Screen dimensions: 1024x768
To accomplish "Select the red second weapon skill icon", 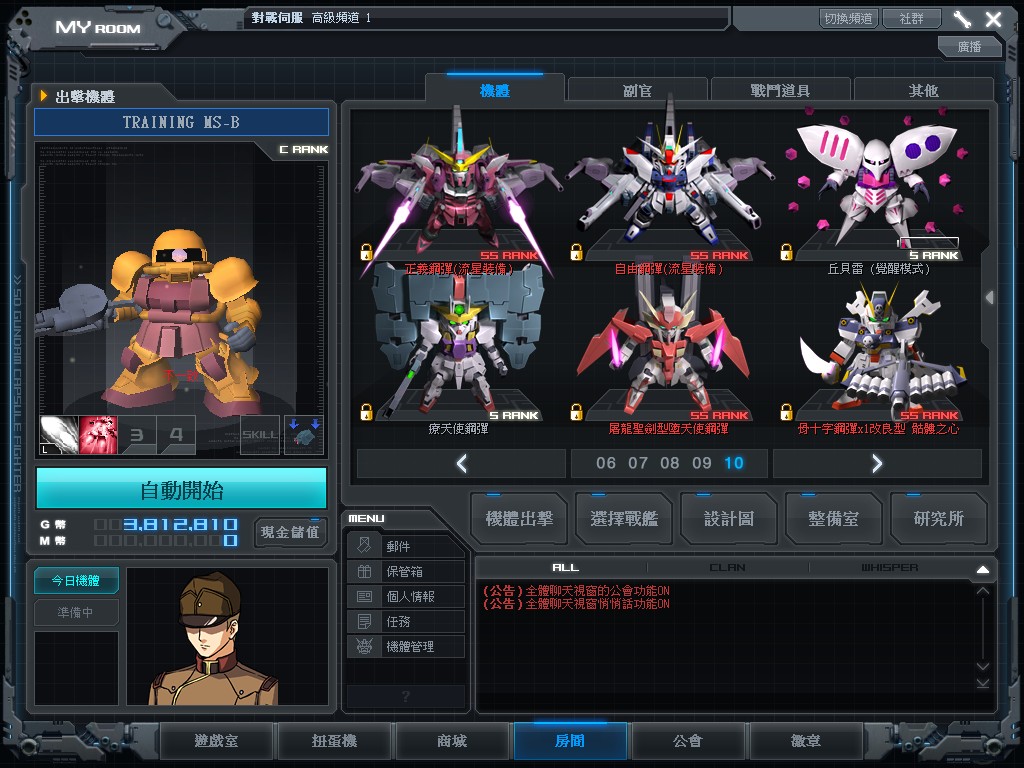I will tap(98, 435).
